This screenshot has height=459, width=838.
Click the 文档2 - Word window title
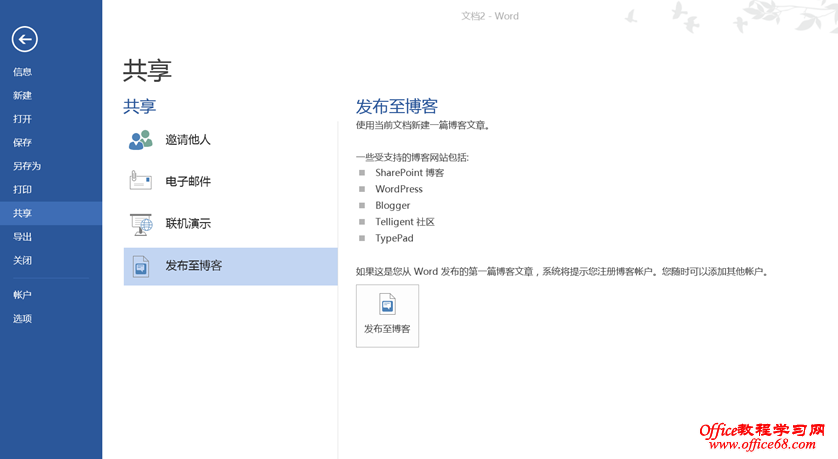[490, 16]
